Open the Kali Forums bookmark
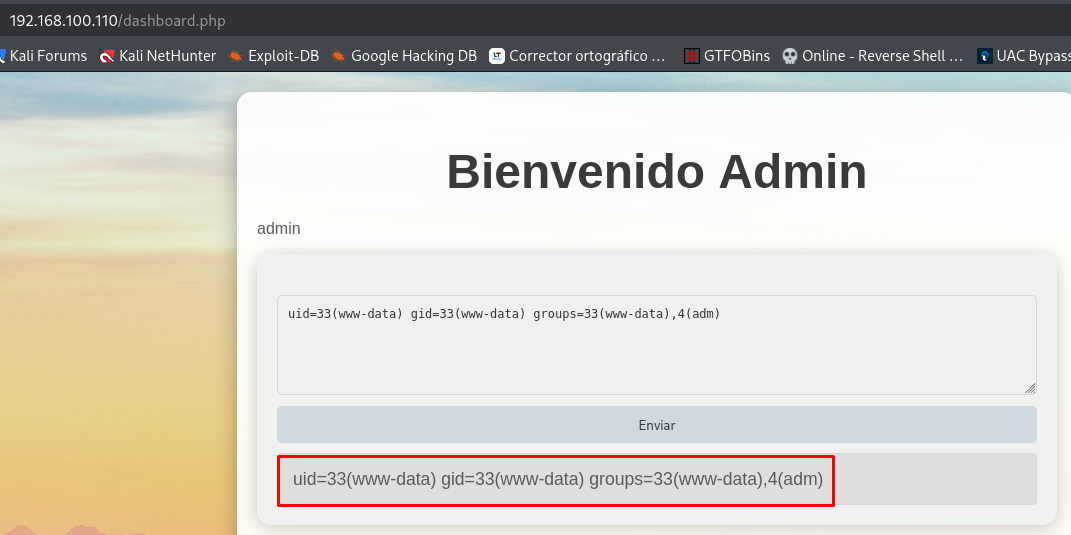 (48, 56)
